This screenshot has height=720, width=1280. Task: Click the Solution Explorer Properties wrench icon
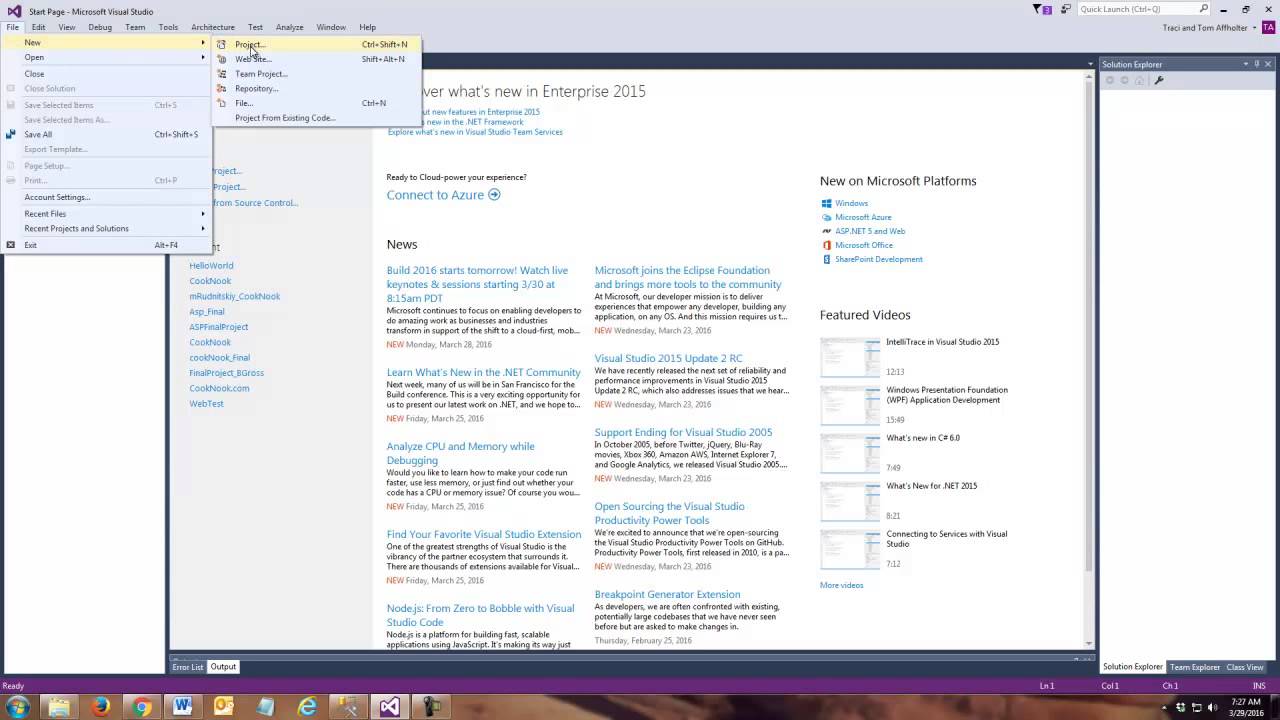click(1159, 80)
